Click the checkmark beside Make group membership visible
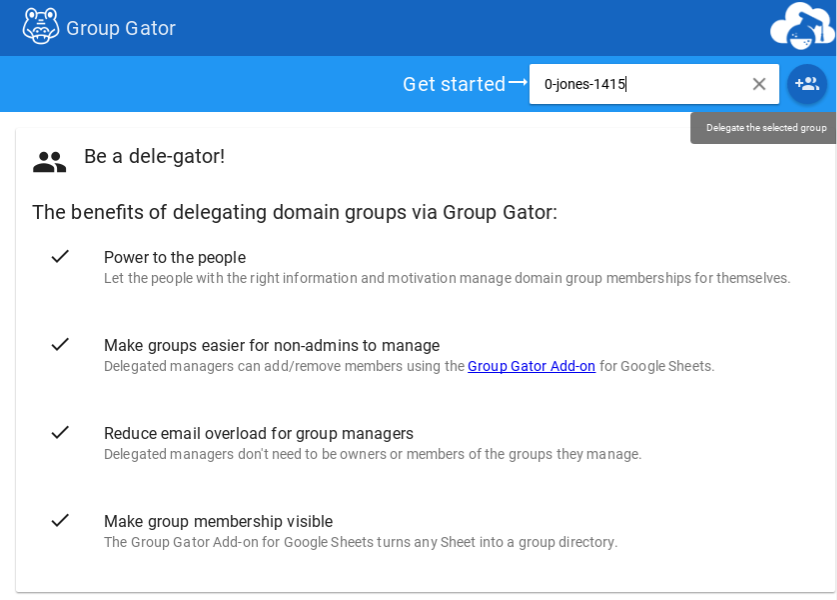This screenshot has height=600, width=837. [60, 520]
